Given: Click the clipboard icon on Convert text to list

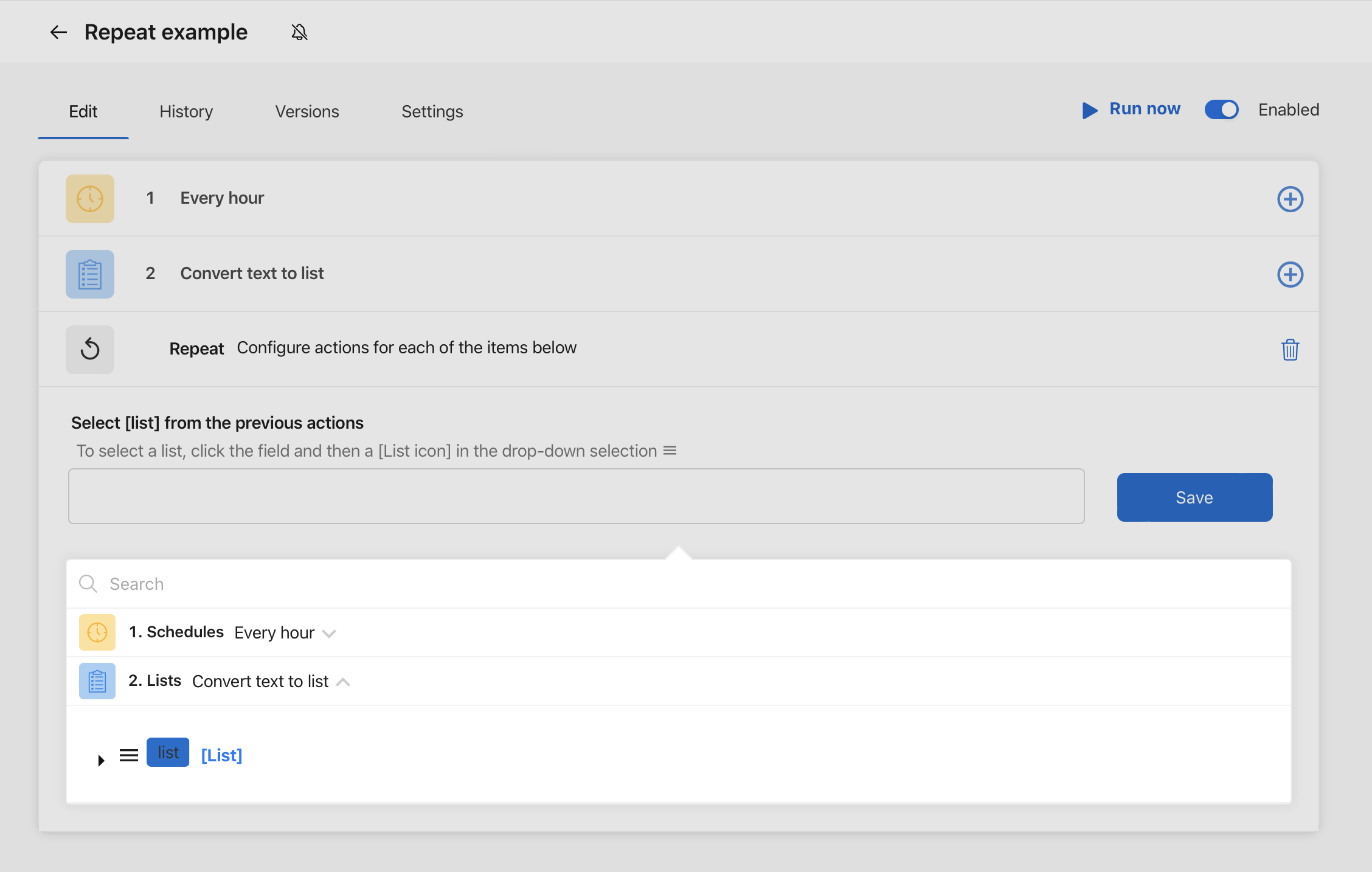Looking at the screenshot, I should [89, 274].
